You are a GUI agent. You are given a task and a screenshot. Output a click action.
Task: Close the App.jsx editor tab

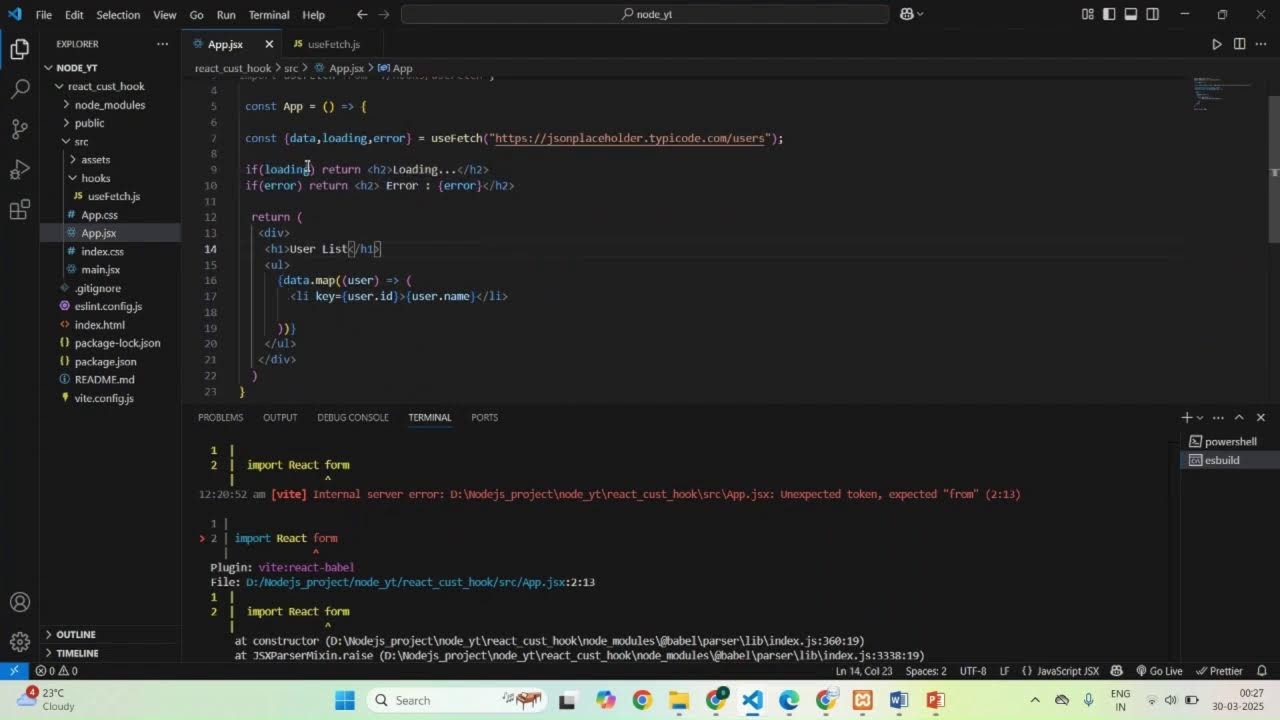click(x=269, y=44)
